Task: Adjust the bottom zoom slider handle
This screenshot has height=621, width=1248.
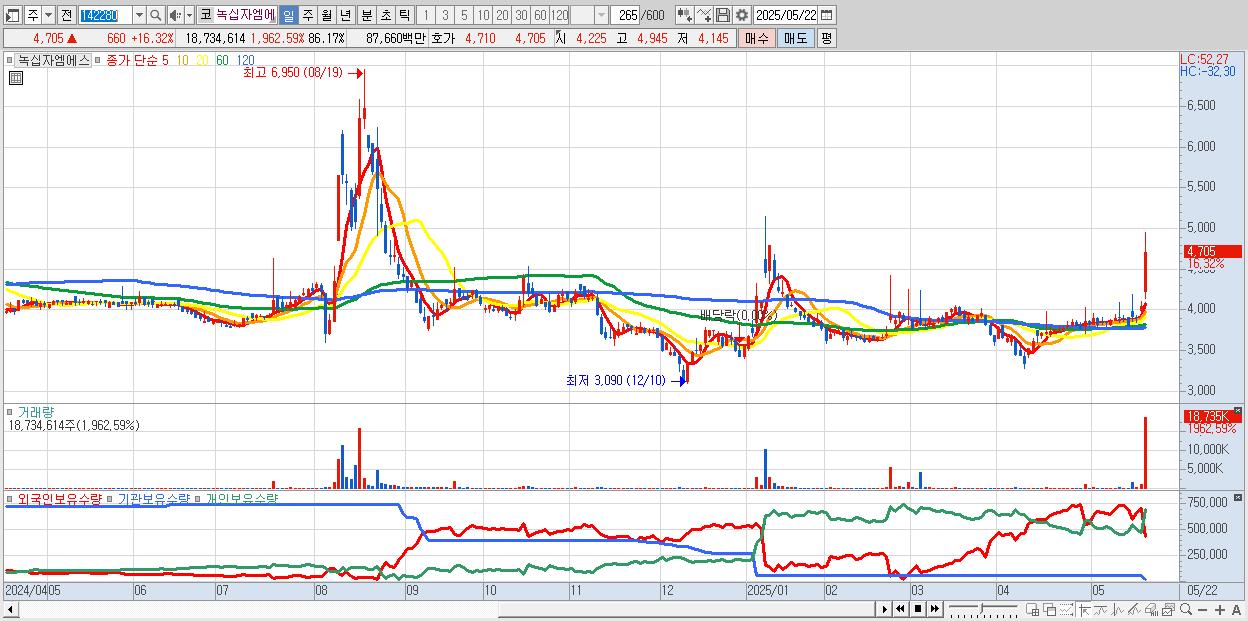Action: click(984, 608)
